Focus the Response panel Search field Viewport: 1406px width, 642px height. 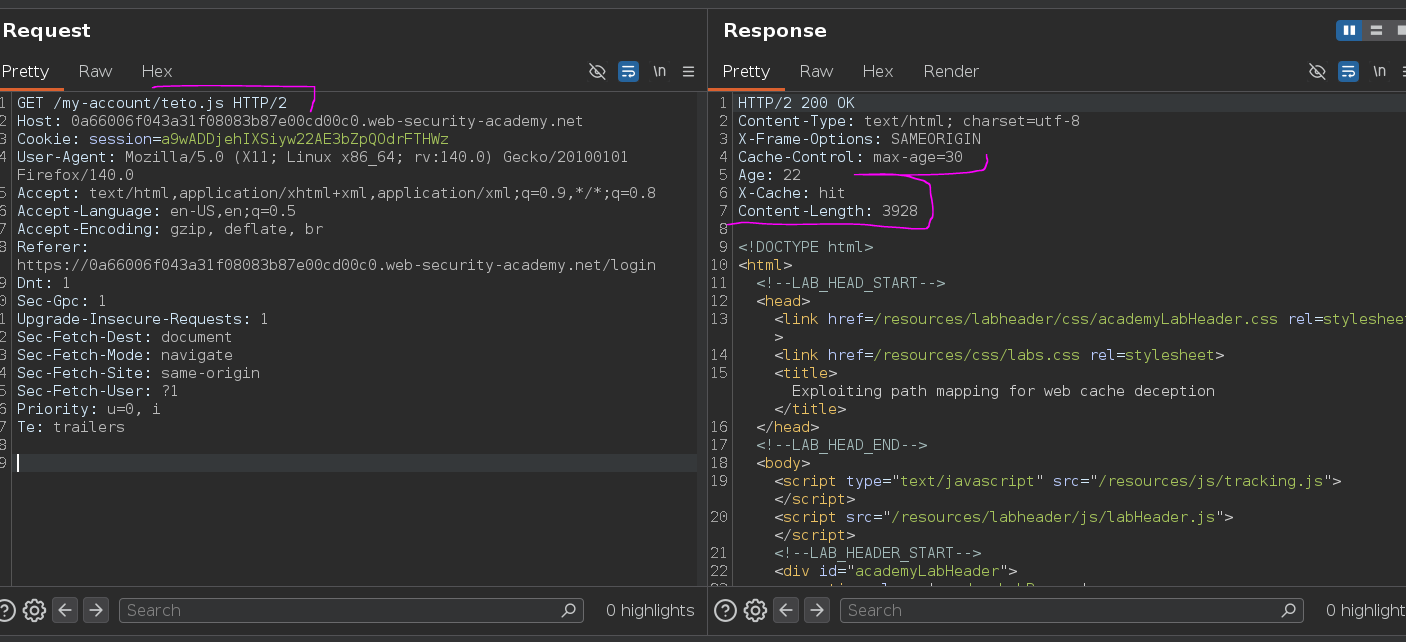tap(1072, 610)
